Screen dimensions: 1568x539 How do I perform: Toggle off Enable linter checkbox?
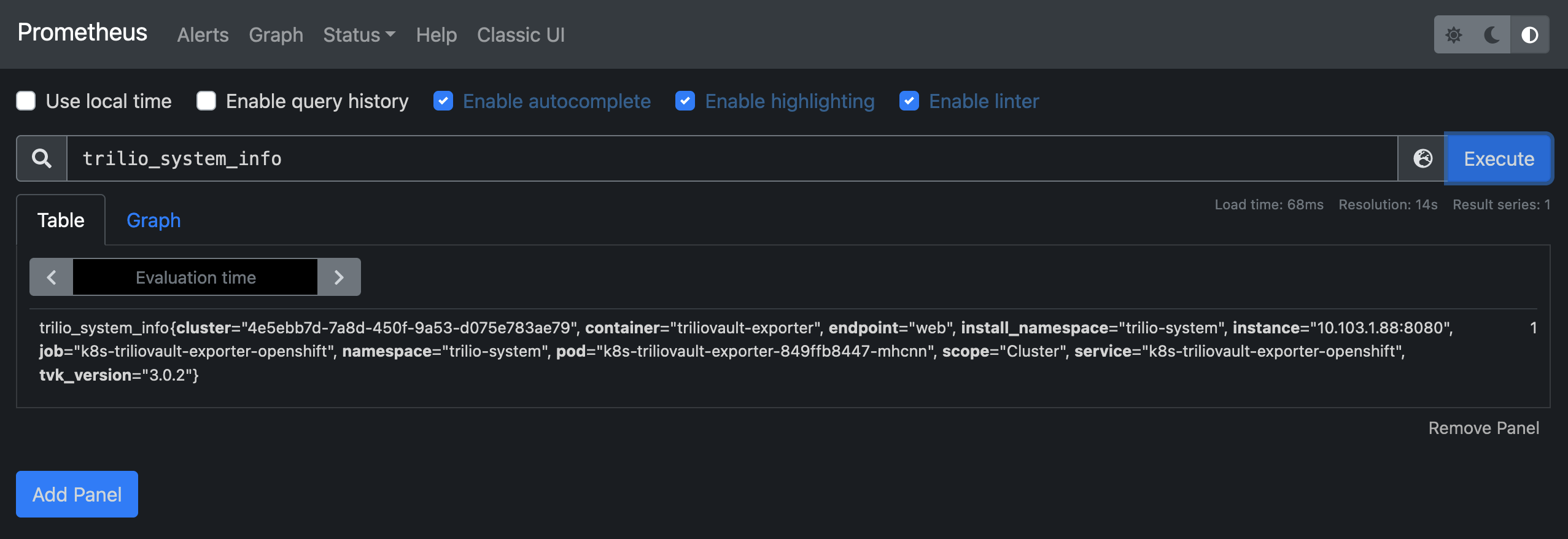tap(909, 101)
